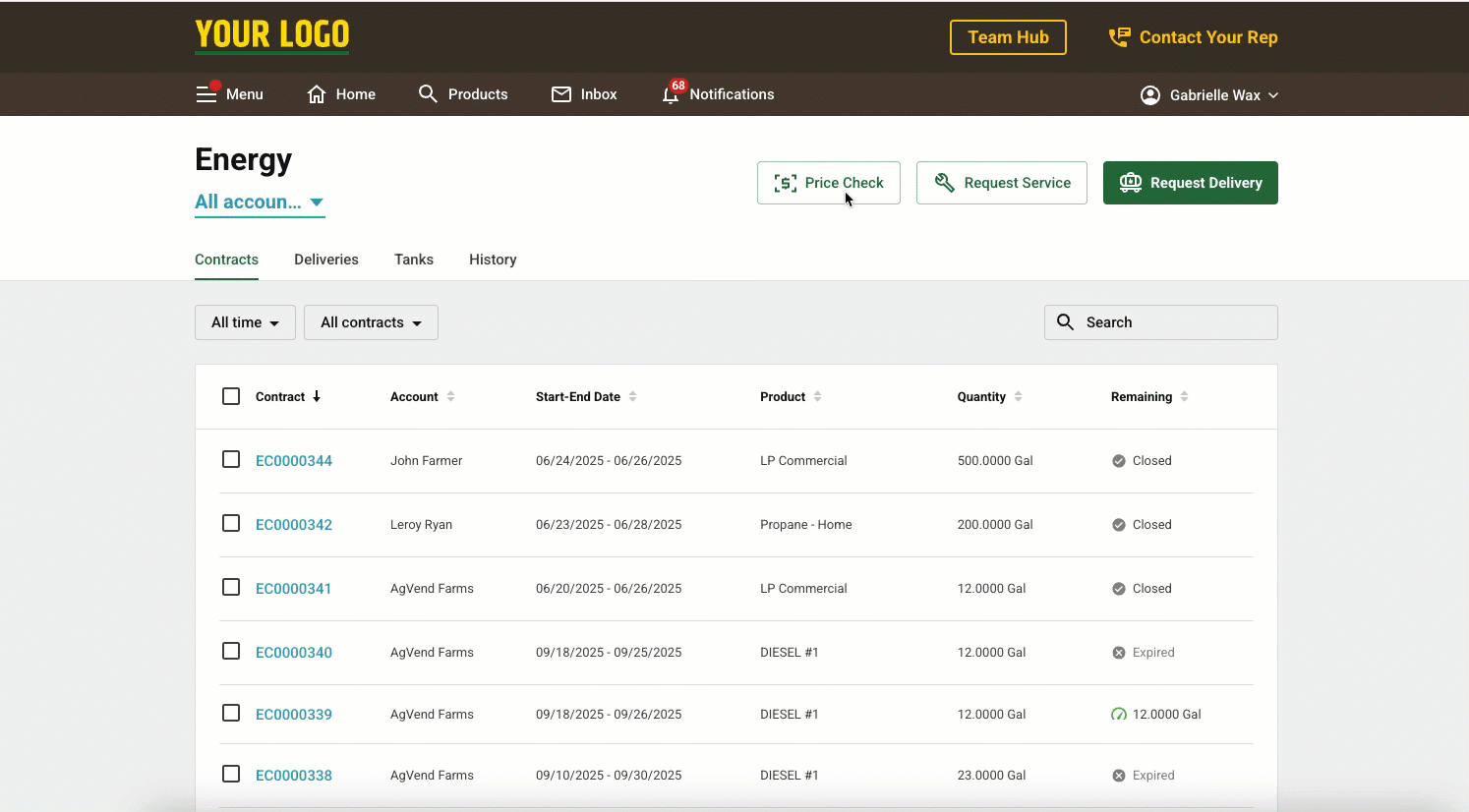1469x812 pixels.
Task: Open the All accounts dropdown
Action: [260, 203]
